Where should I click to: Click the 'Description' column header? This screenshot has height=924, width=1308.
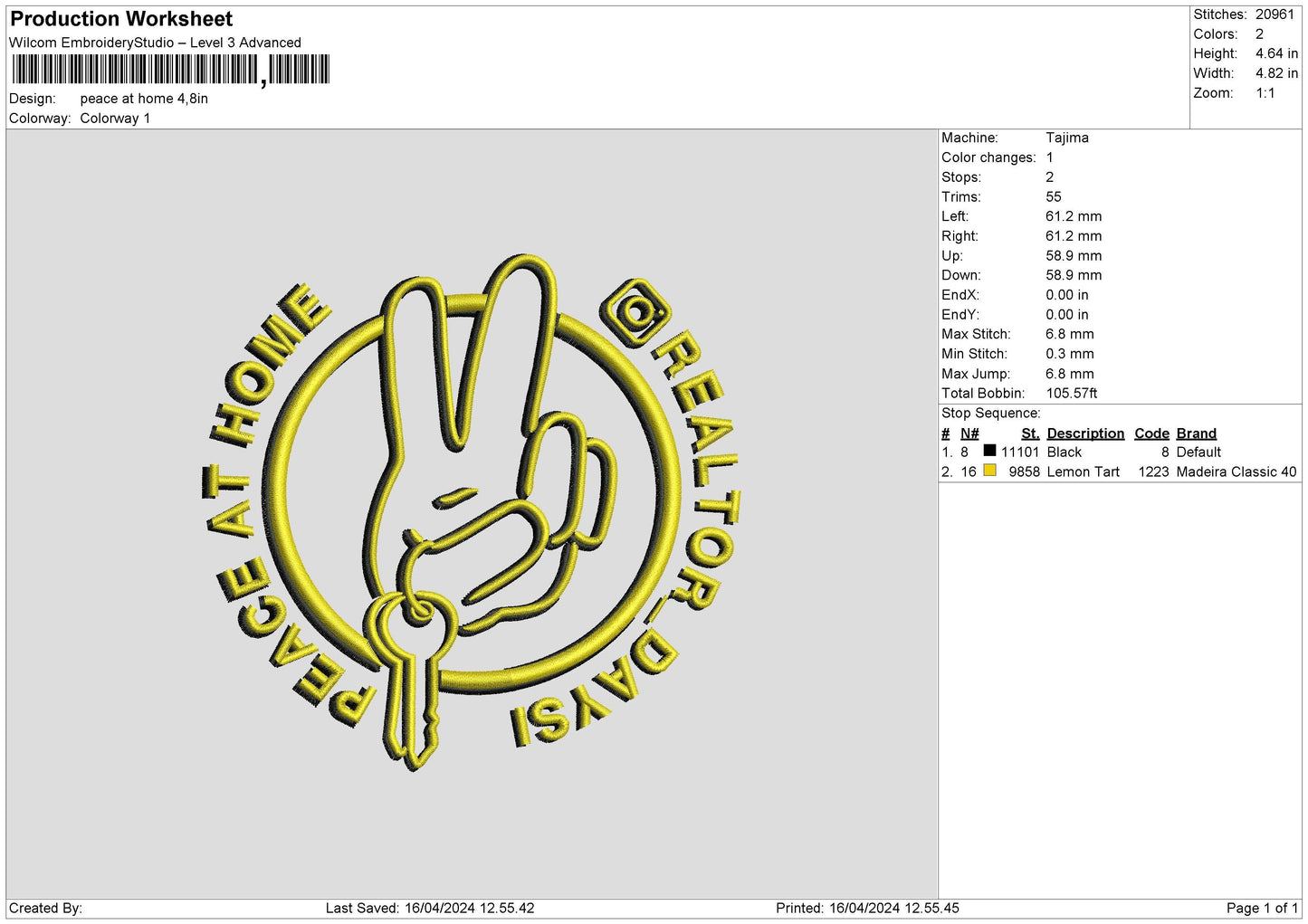coord(1085,433)
